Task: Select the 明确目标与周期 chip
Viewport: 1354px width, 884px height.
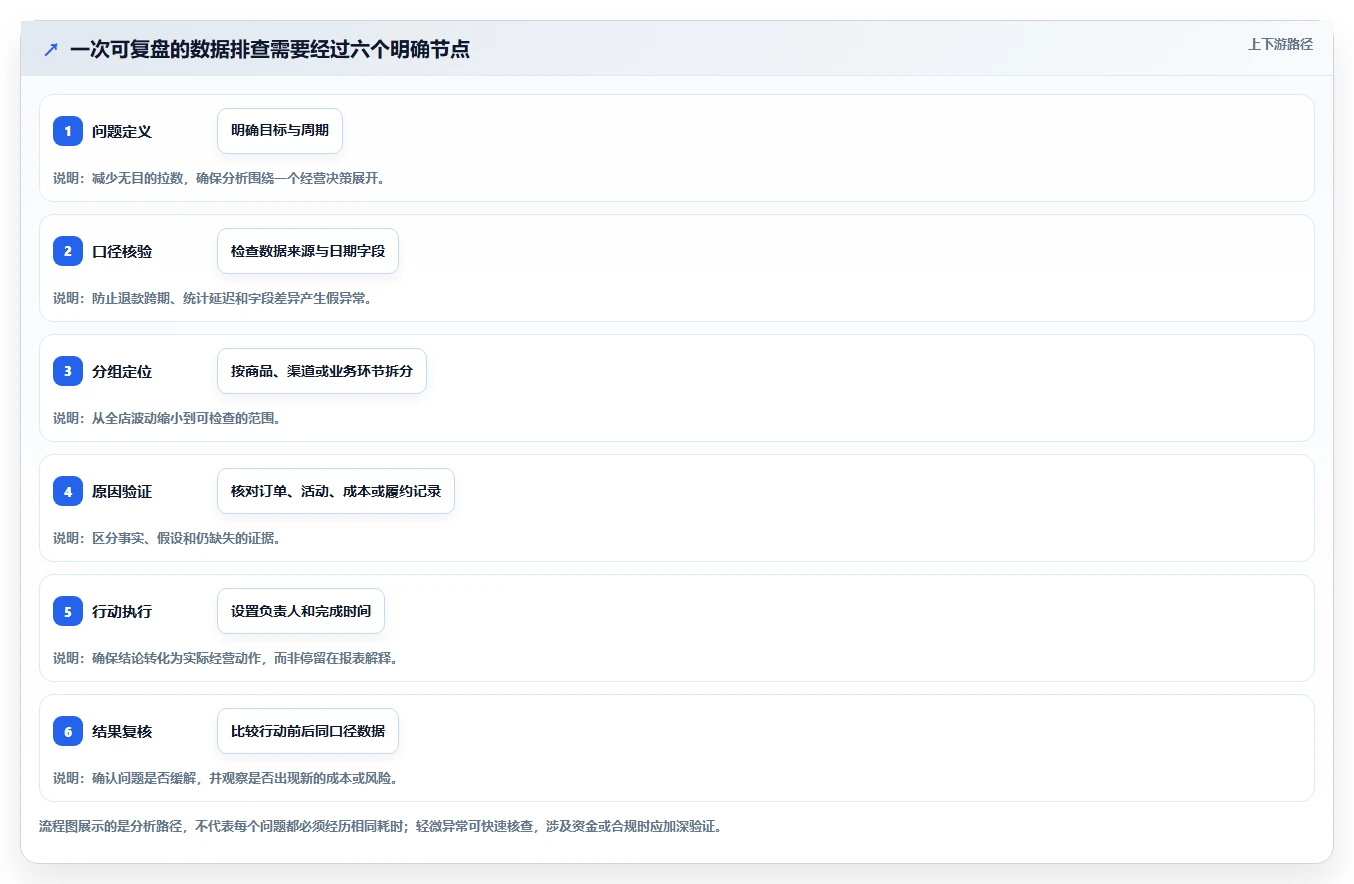Action: 280,131
